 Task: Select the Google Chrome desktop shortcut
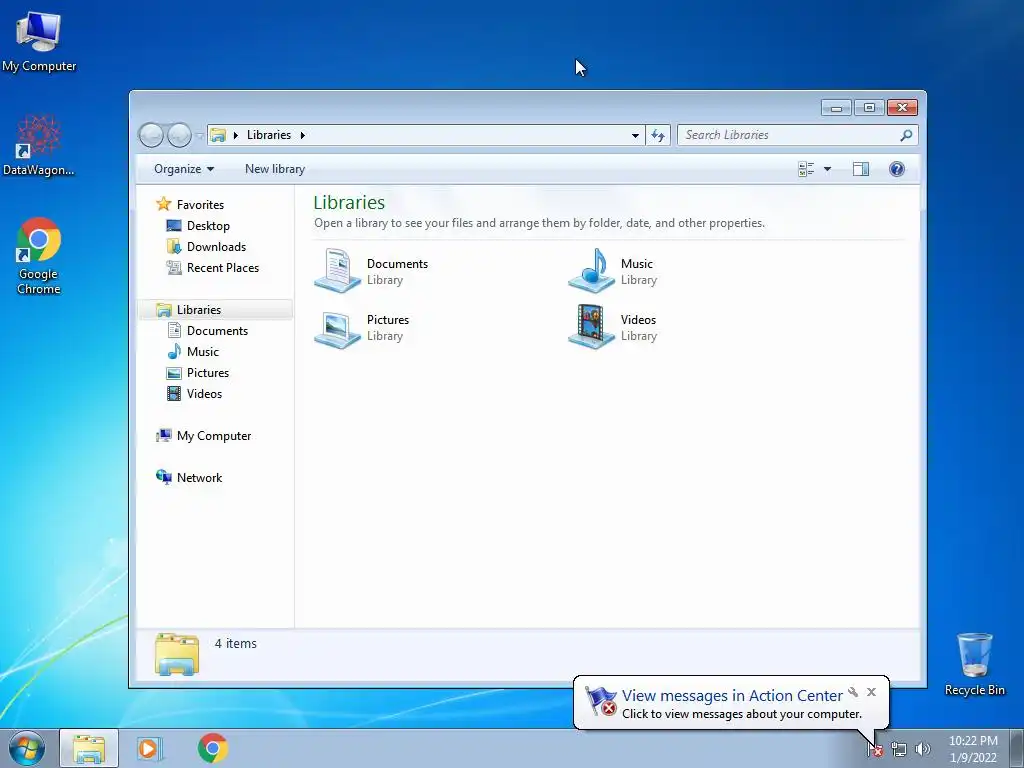pos(39,256)
